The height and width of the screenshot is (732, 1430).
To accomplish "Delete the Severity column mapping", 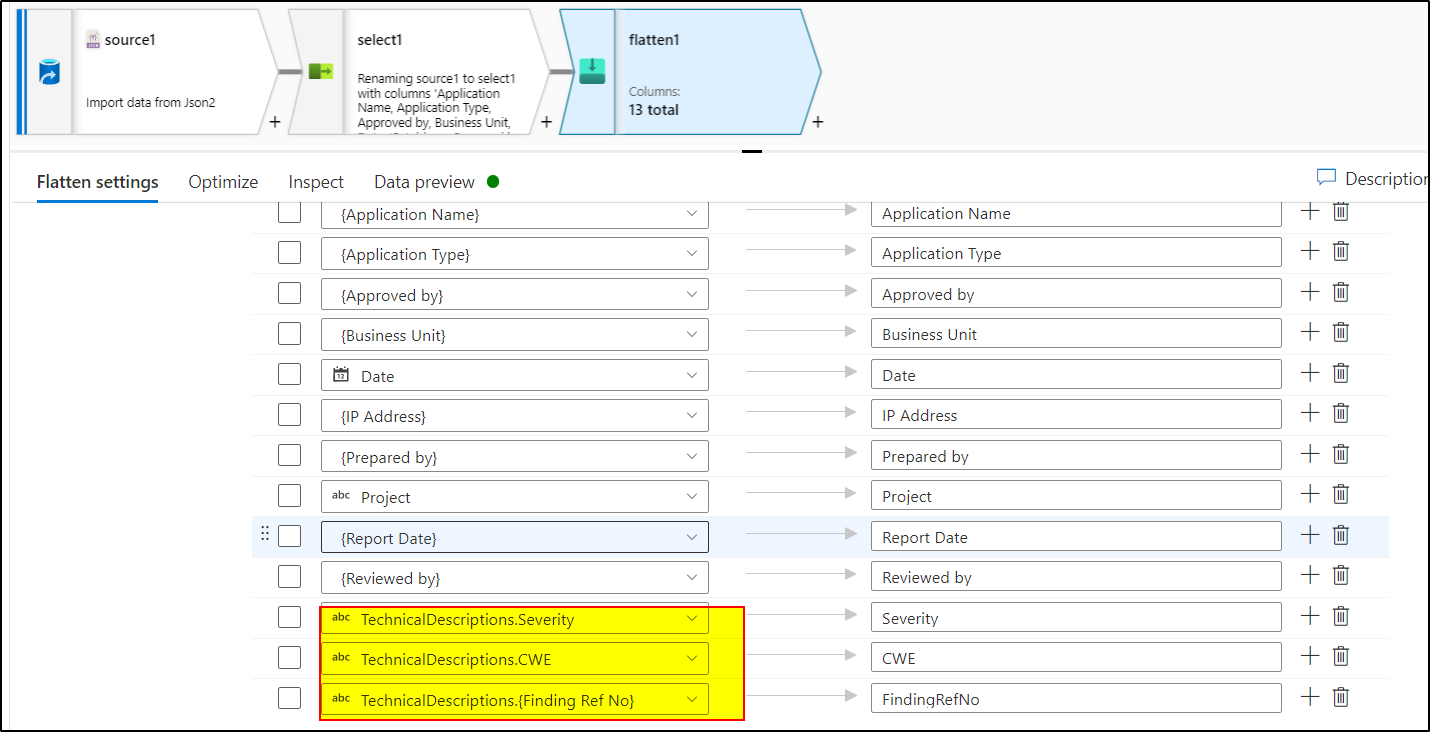I will 1340,616.
